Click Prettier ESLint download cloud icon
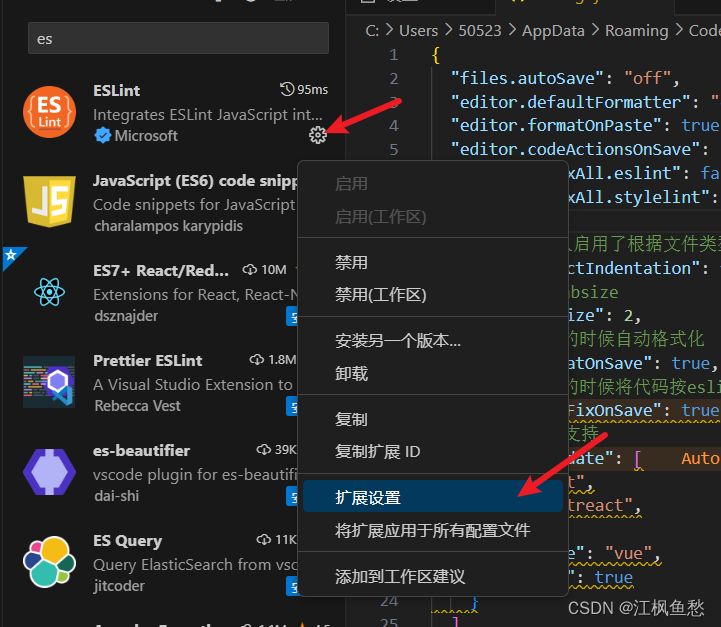The image size is (721, 627). pyautogui.click(x=257, y=359)
